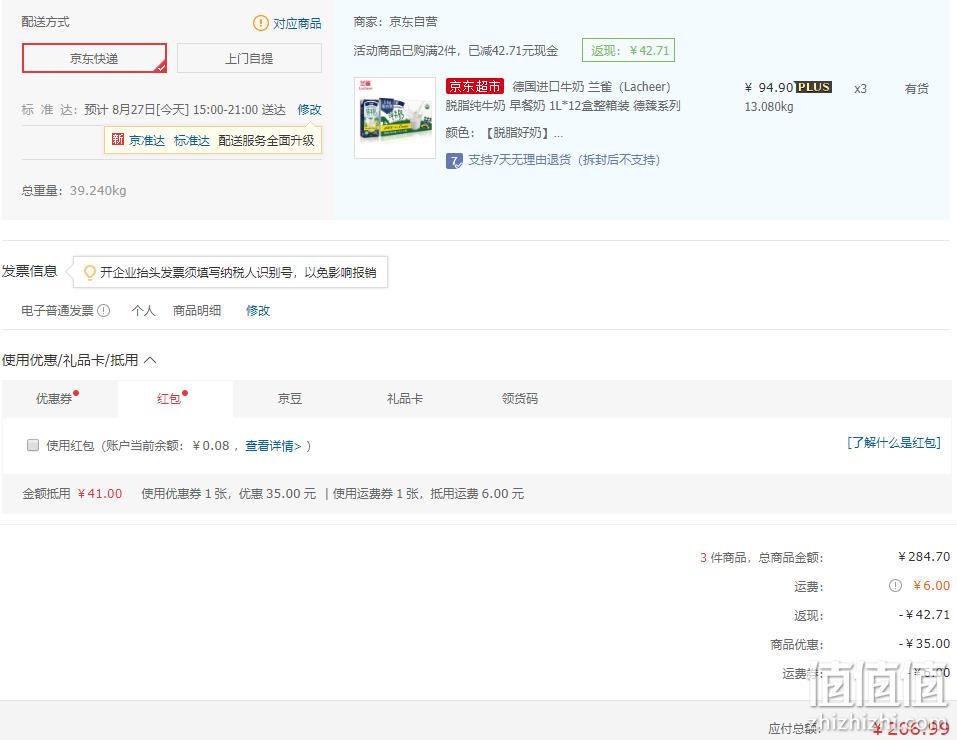Click 商家: 京东自营 merchant text
The image size is (957, 740).
coord(395,22)
